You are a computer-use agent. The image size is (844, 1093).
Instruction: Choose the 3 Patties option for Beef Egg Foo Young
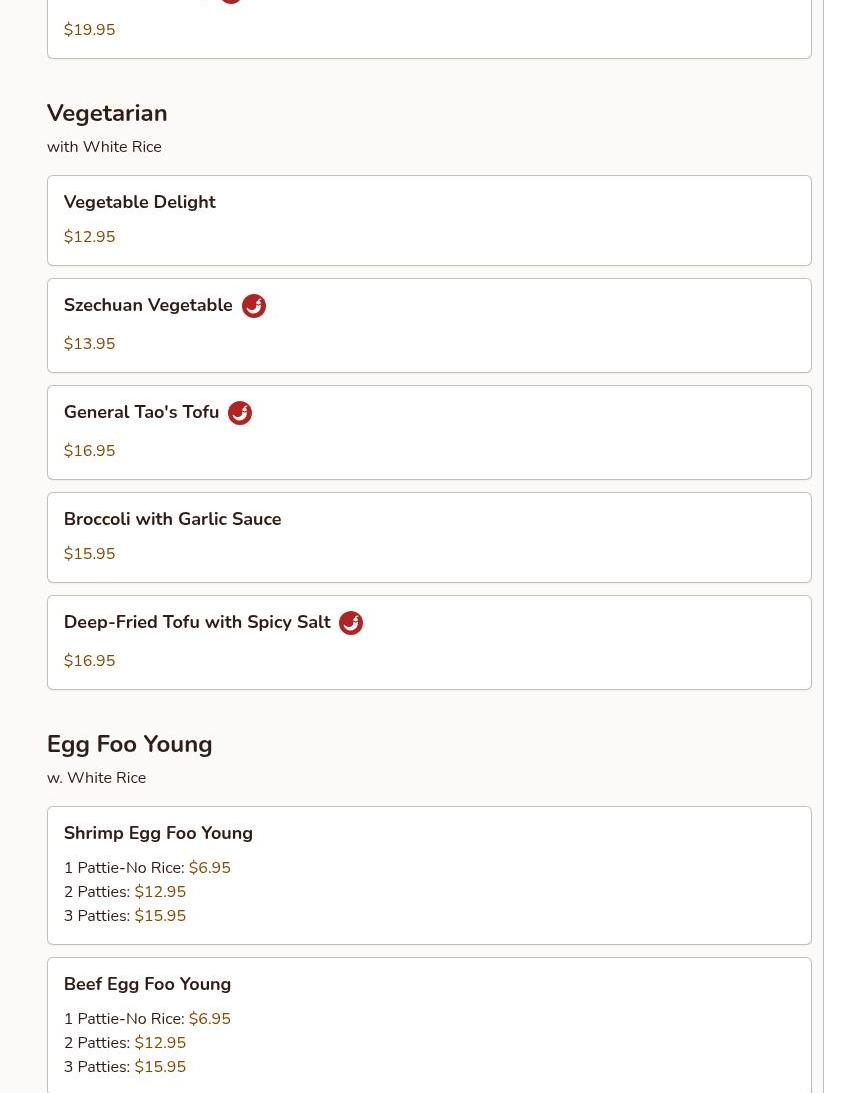(125, 1067)
